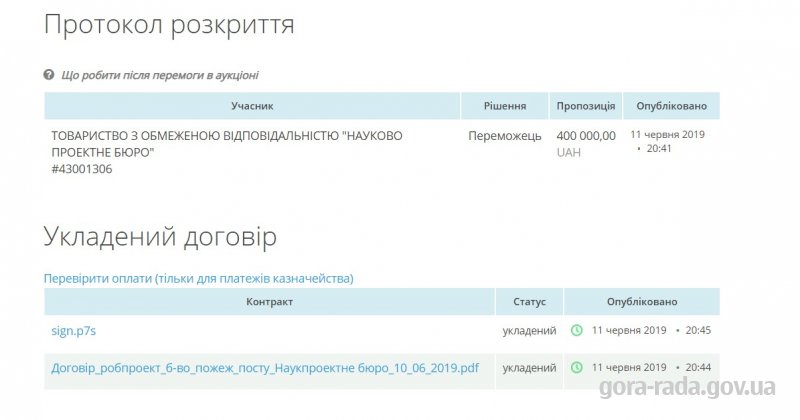Click the 'Переможець' decision cell
Screen dimensions: 800x420
505,136
